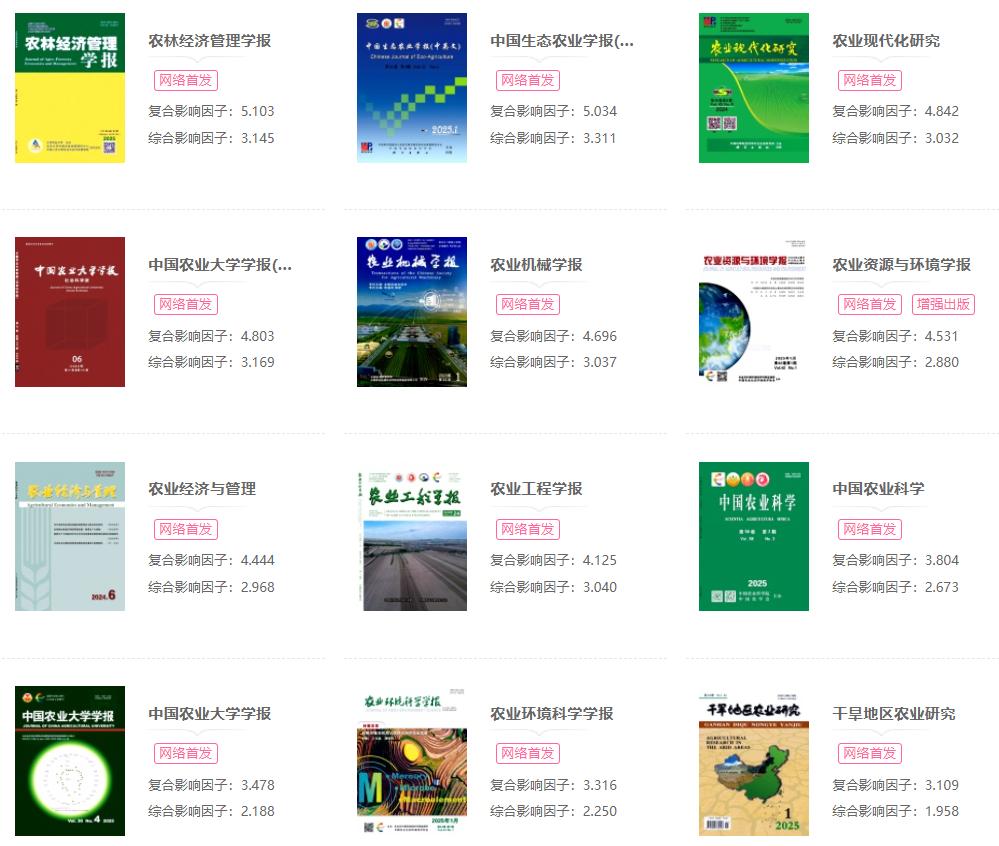Select text 复合影响因子: 4.842

[x=895, y=111]
